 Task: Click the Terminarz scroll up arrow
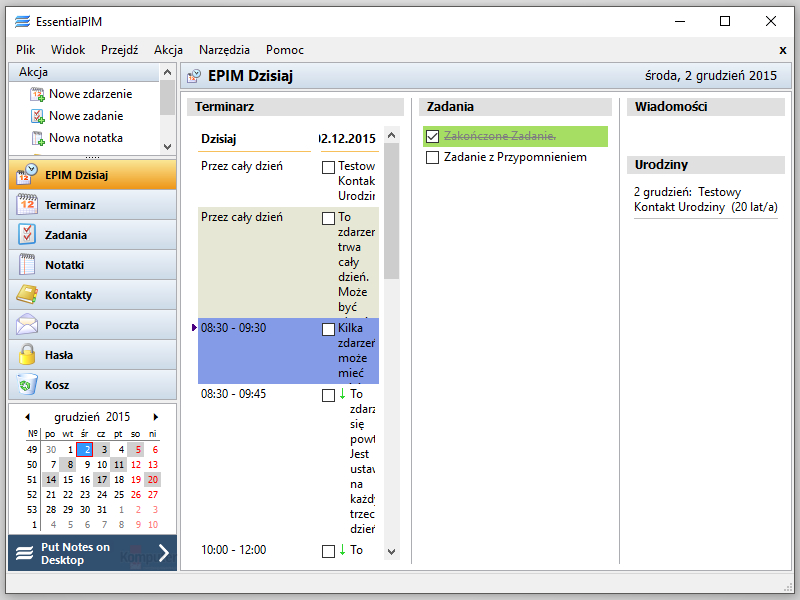pos(391,135)
